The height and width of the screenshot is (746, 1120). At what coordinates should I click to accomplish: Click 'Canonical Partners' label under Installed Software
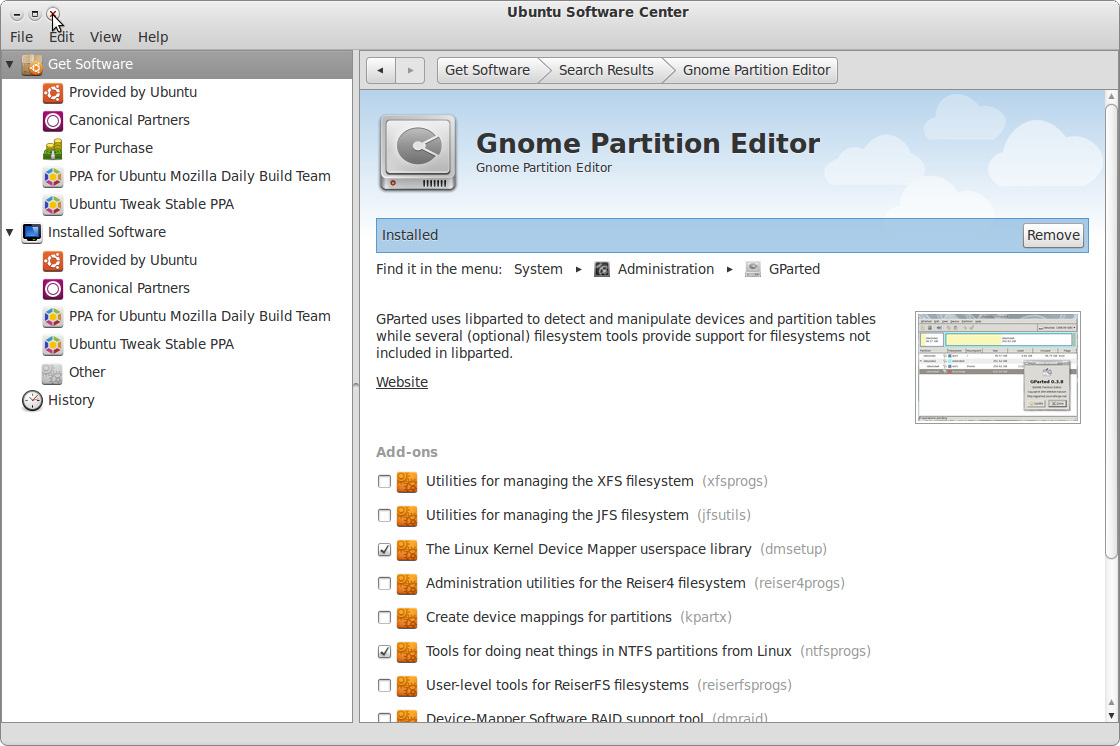[x=129, y=288]
